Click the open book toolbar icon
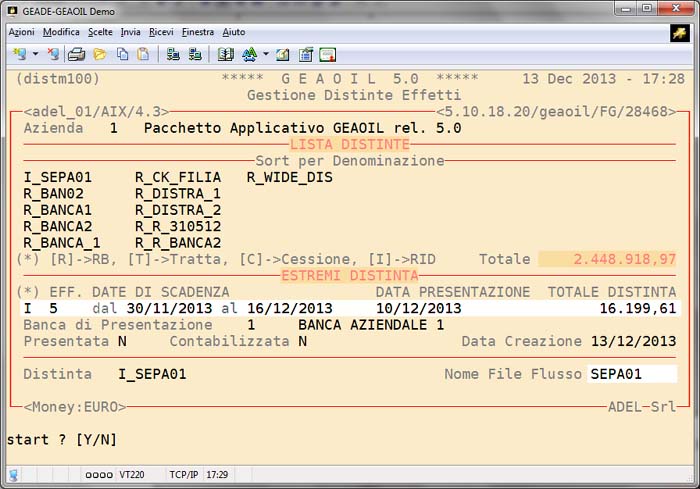700x489 pixels. point(225,54)
